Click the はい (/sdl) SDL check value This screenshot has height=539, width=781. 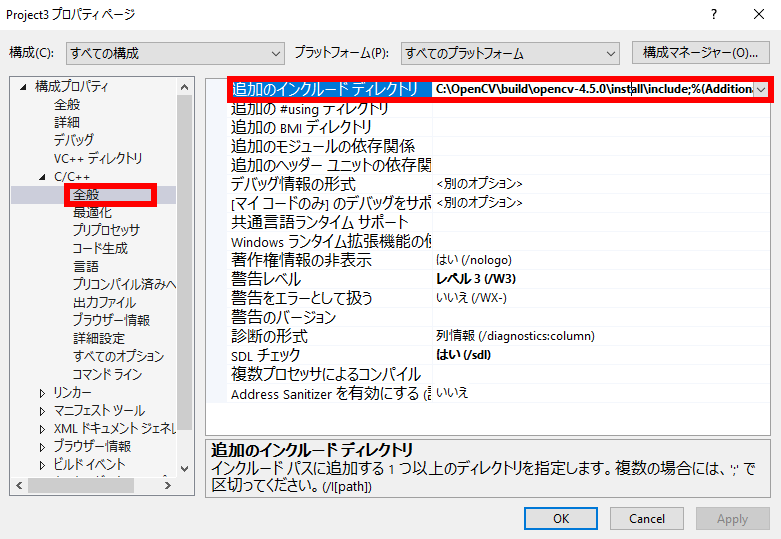(x=463, y=355)
